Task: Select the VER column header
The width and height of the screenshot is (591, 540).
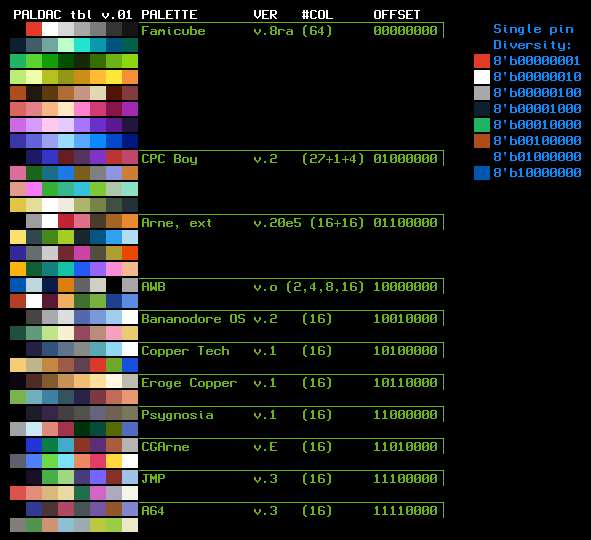Action: point(265,15)
